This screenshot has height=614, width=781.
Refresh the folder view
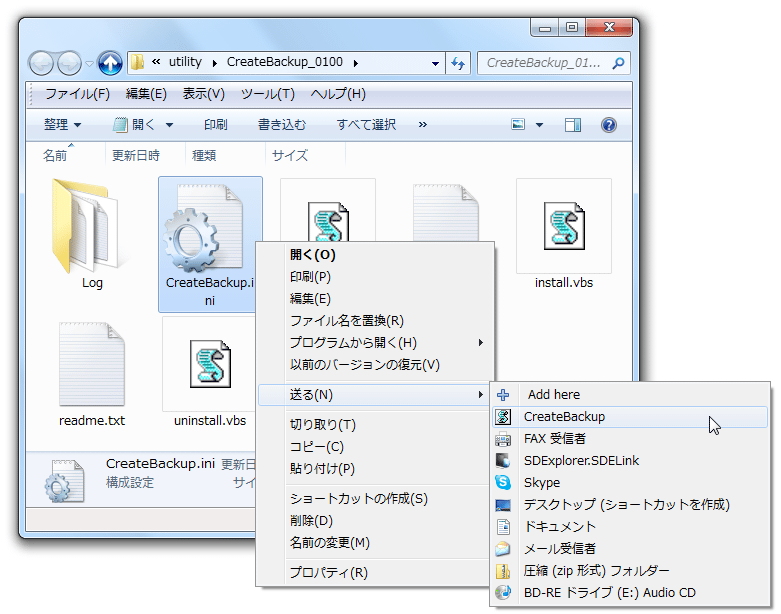(x=458, y=63)
